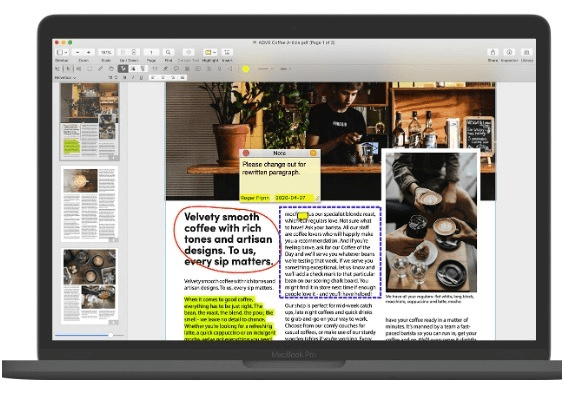Open Find with the magnifier icon
Image resolution: width=564 pixels, height=399 pixels.
click(168, 52)
